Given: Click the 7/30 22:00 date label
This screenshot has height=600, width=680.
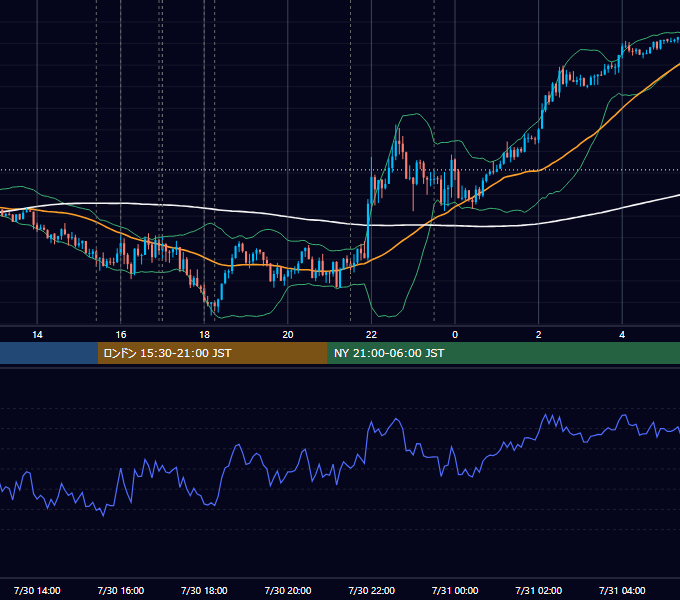Looking at the screenshot, I should tap(372, 590).
